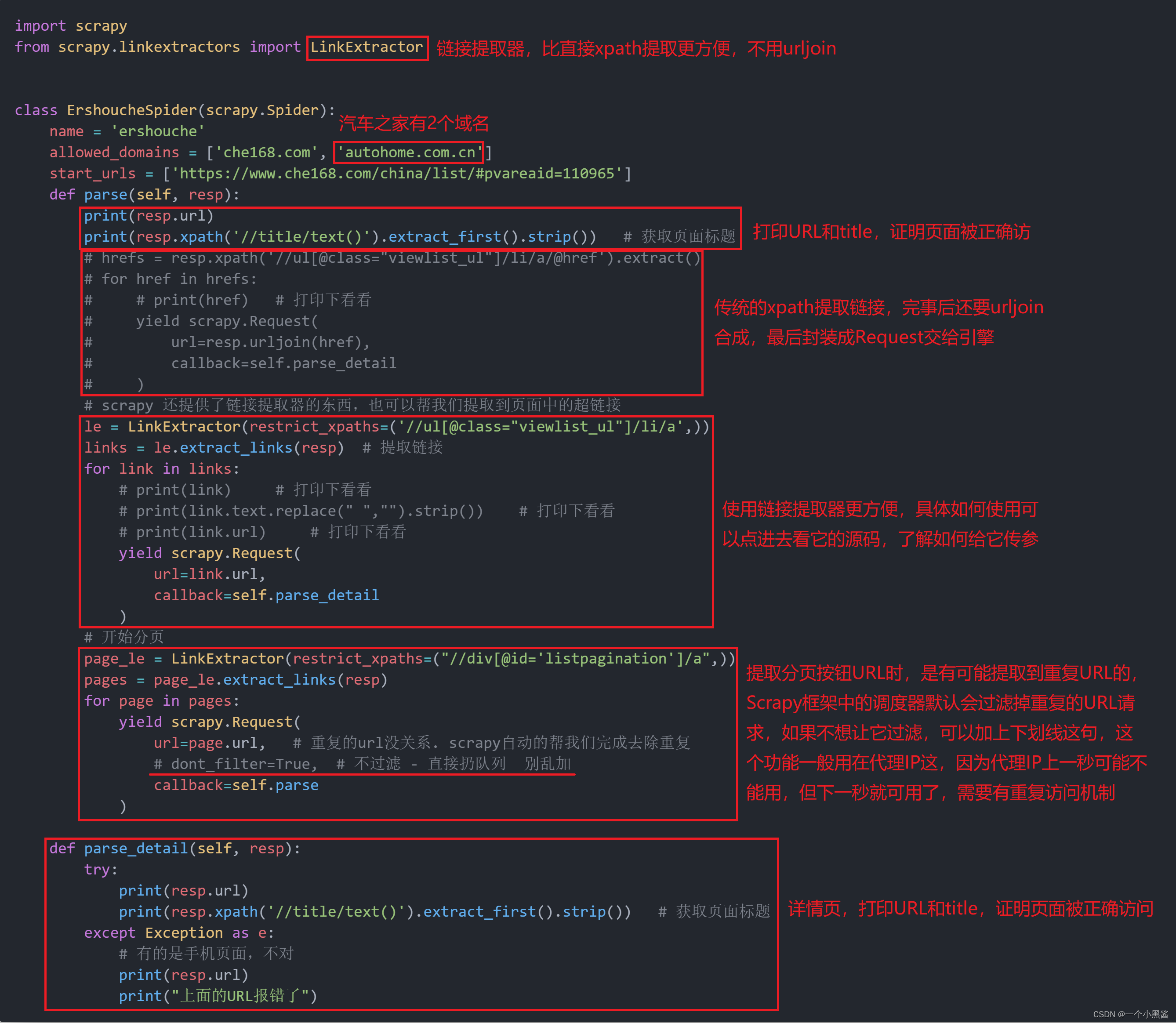Image resolution: width=1176 pixels, height=1023 pixels.
Task: Click the 'ershouche' spider name string
Action: click(x=158, y=131)
